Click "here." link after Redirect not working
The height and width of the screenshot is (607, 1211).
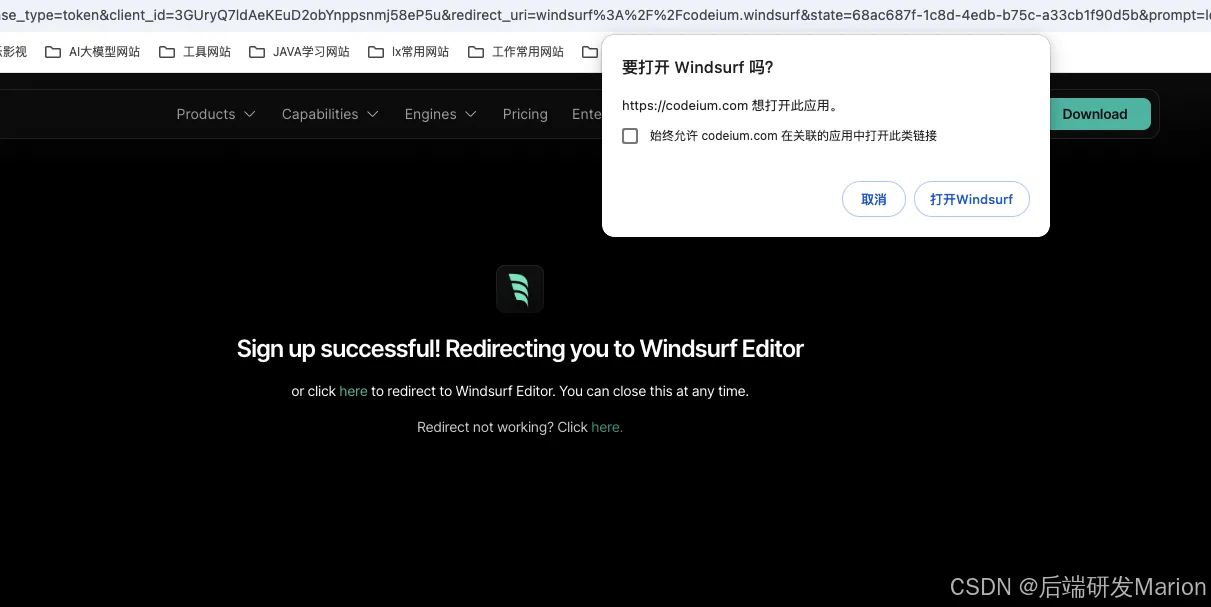click(x=606, y=427)
